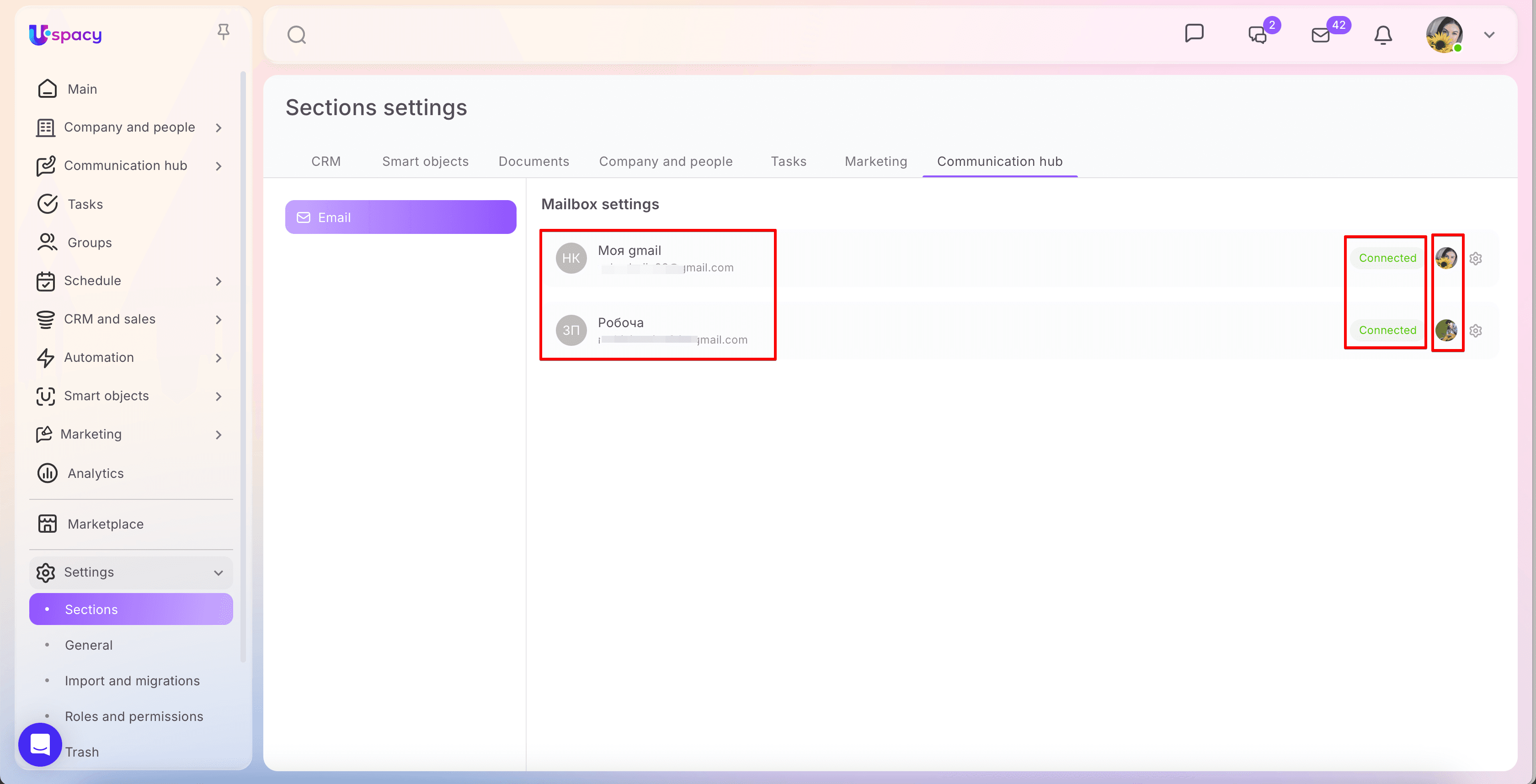Expand the CRM and sales sidebar section
This screenshot has width=1536, height=784.
coord(218,319)
